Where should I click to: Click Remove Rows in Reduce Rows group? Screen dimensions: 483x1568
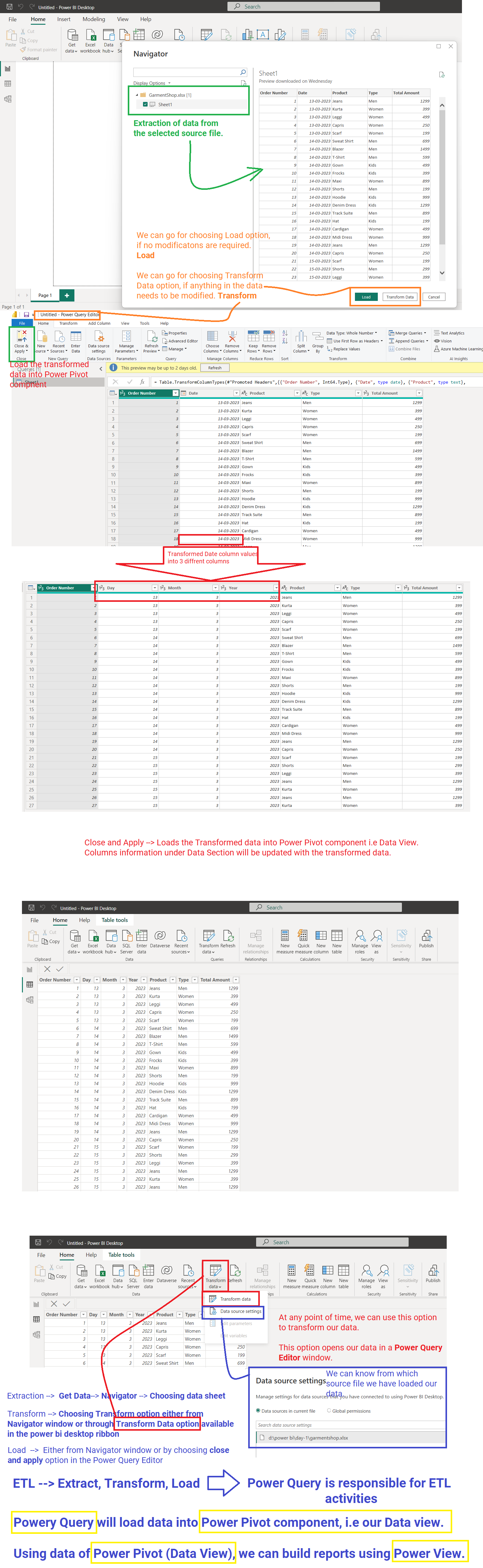[269, 341]
